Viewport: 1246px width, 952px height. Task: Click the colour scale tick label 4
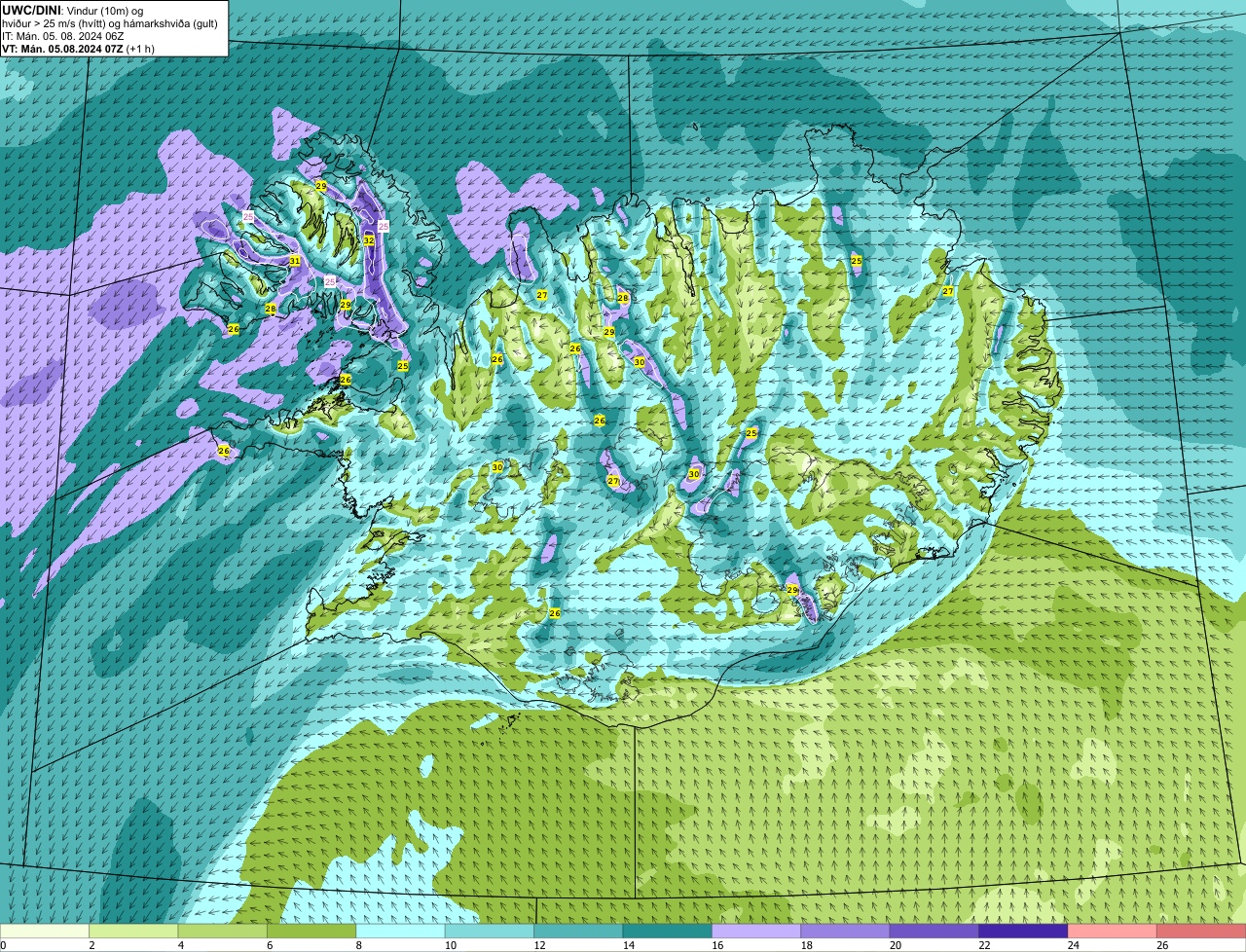click(181, 945)
